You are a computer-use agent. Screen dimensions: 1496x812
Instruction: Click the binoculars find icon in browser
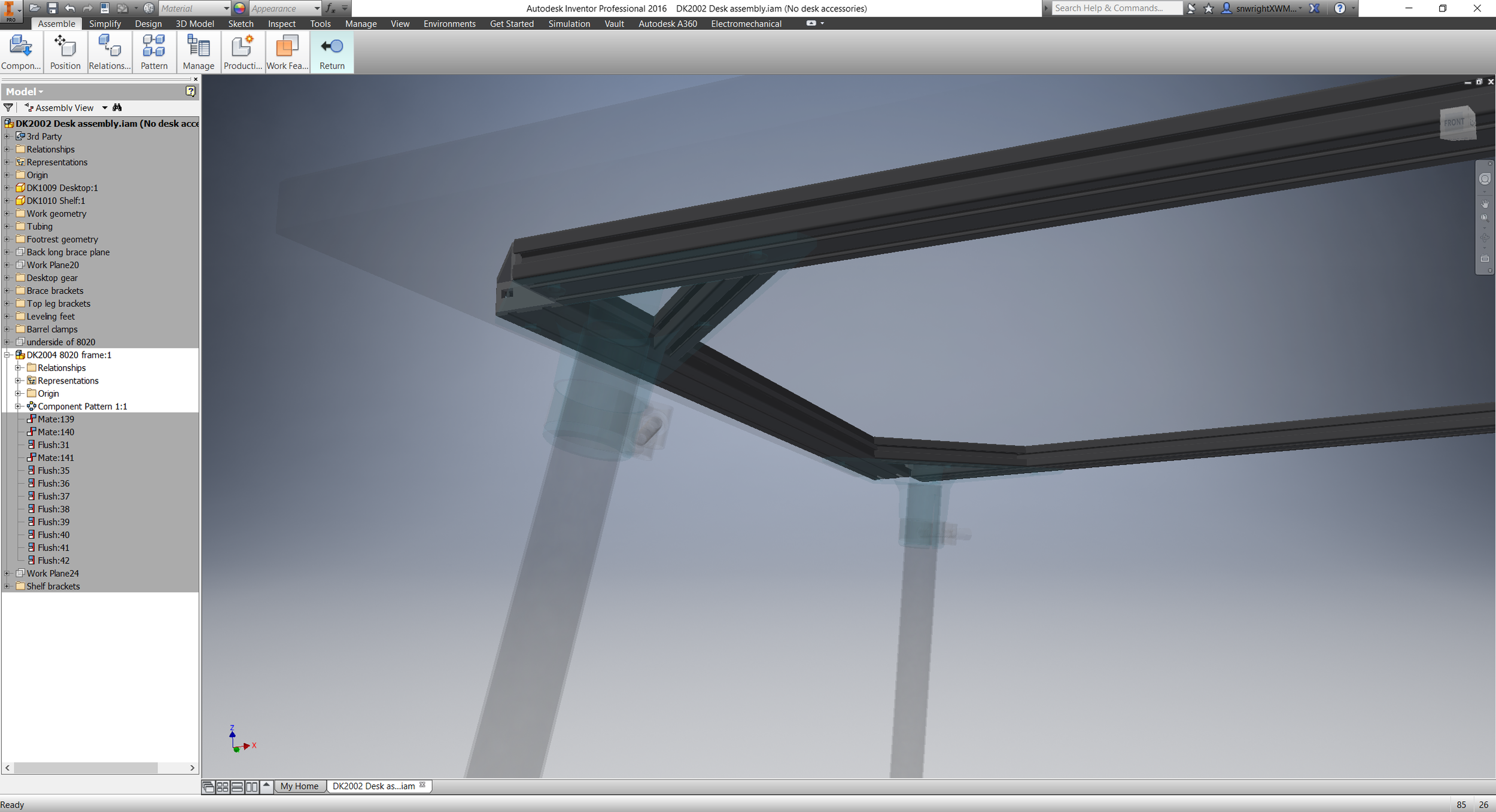tap(117, 108)
